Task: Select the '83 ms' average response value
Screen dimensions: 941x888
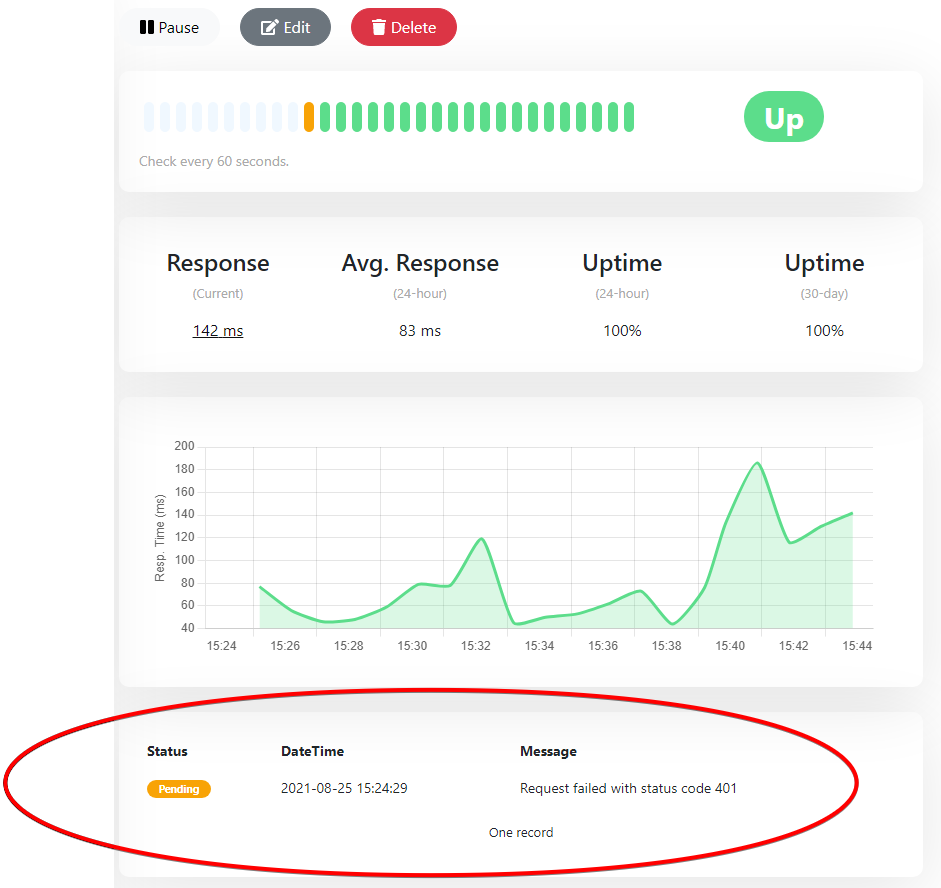Action: (420, 331)
